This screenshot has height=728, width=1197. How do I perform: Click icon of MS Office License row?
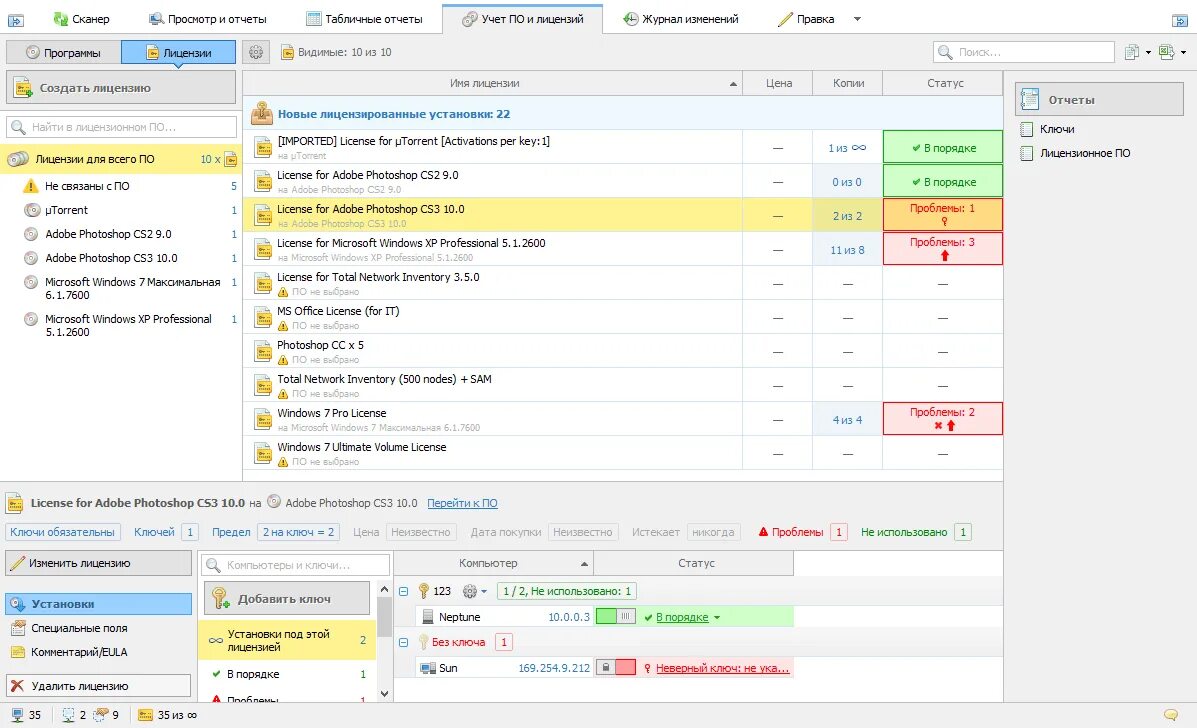[x=263, y=317]
